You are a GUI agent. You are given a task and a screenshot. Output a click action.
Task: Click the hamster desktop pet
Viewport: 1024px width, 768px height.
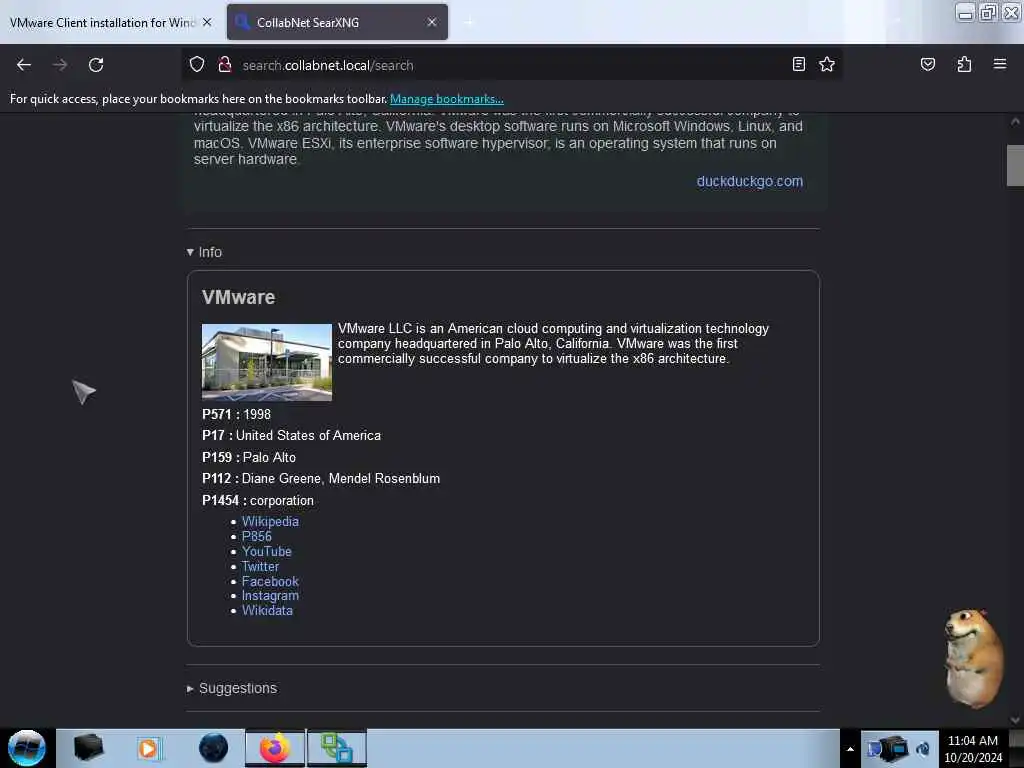[x=974, y=658]
